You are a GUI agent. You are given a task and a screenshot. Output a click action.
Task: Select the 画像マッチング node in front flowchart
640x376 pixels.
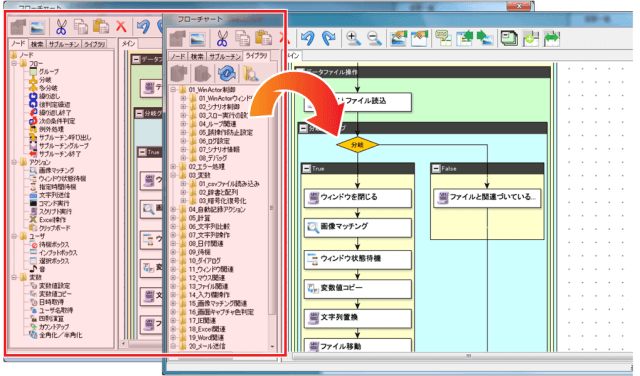pos(358,227)
